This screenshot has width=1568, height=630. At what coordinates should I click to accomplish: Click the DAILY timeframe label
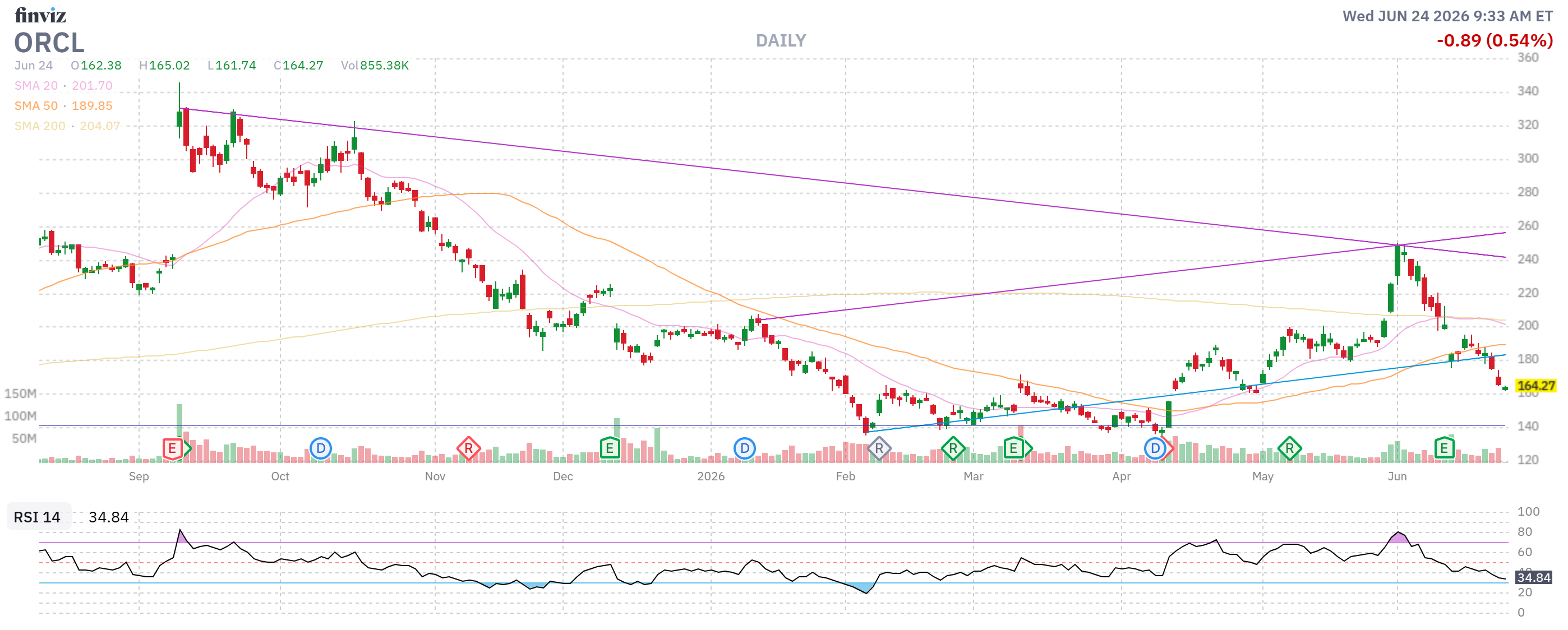pos(781,41)
